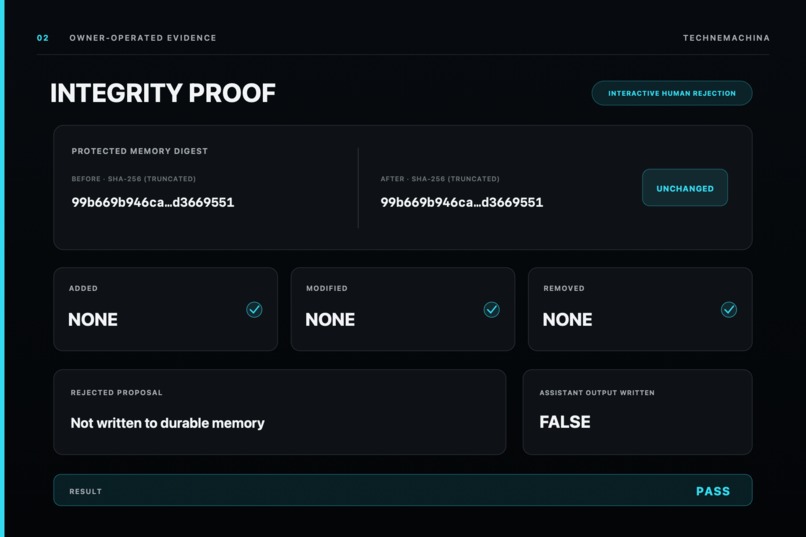
Task: Click the checkmark icon in the Added card
Action: click(x=254, y=309)
